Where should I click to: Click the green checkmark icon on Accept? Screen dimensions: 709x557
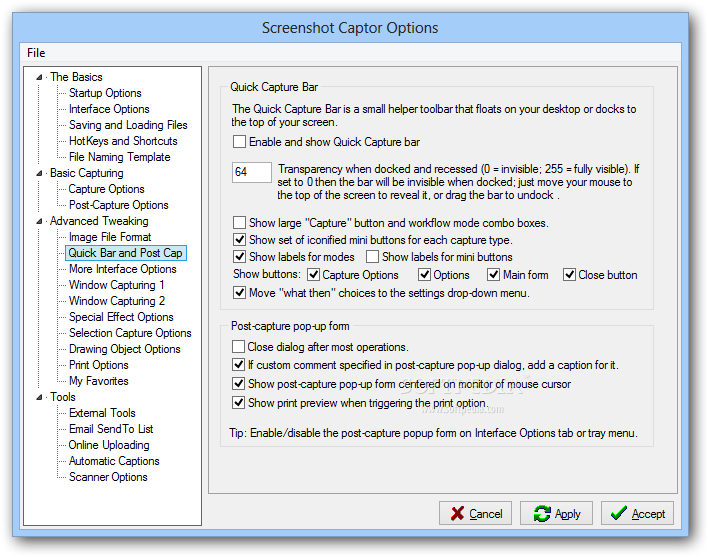(x=618, y=513)
